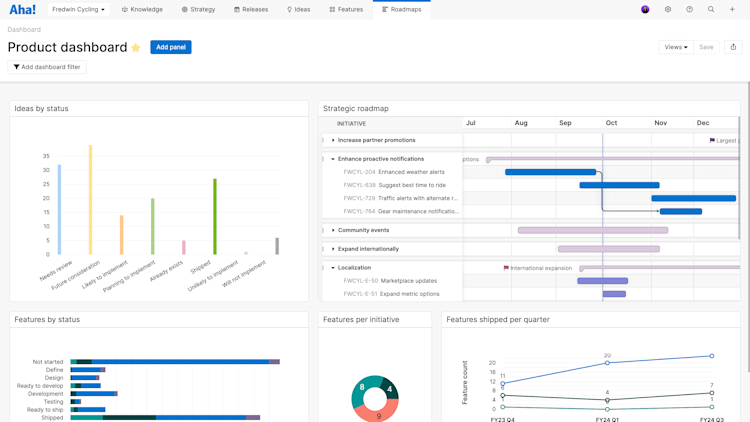Open the Strategy menu

pyautogui.click(x=199, y=10)
